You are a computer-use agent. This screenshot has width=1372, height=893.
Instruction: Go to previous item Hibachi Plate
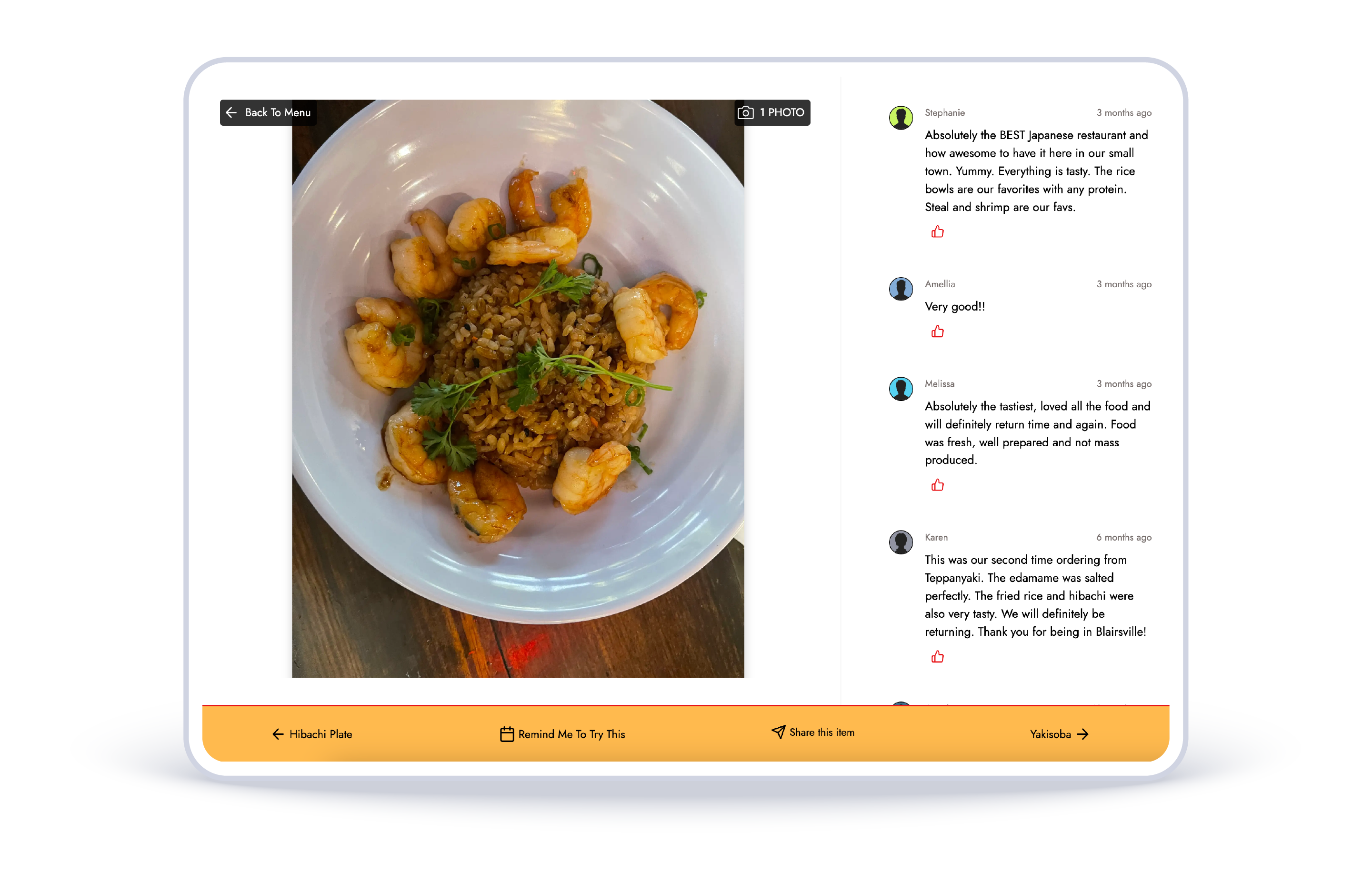[x=312, y=734]
